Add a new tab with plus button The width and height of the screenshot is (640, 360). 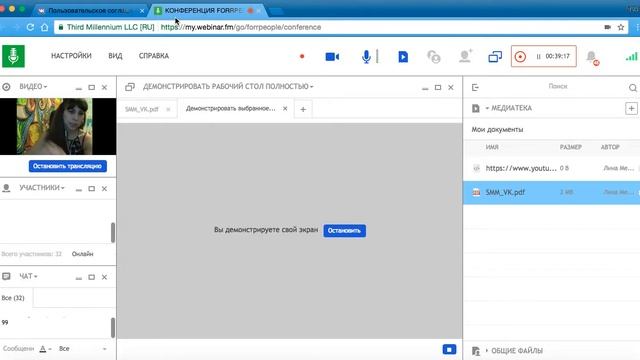303,109
